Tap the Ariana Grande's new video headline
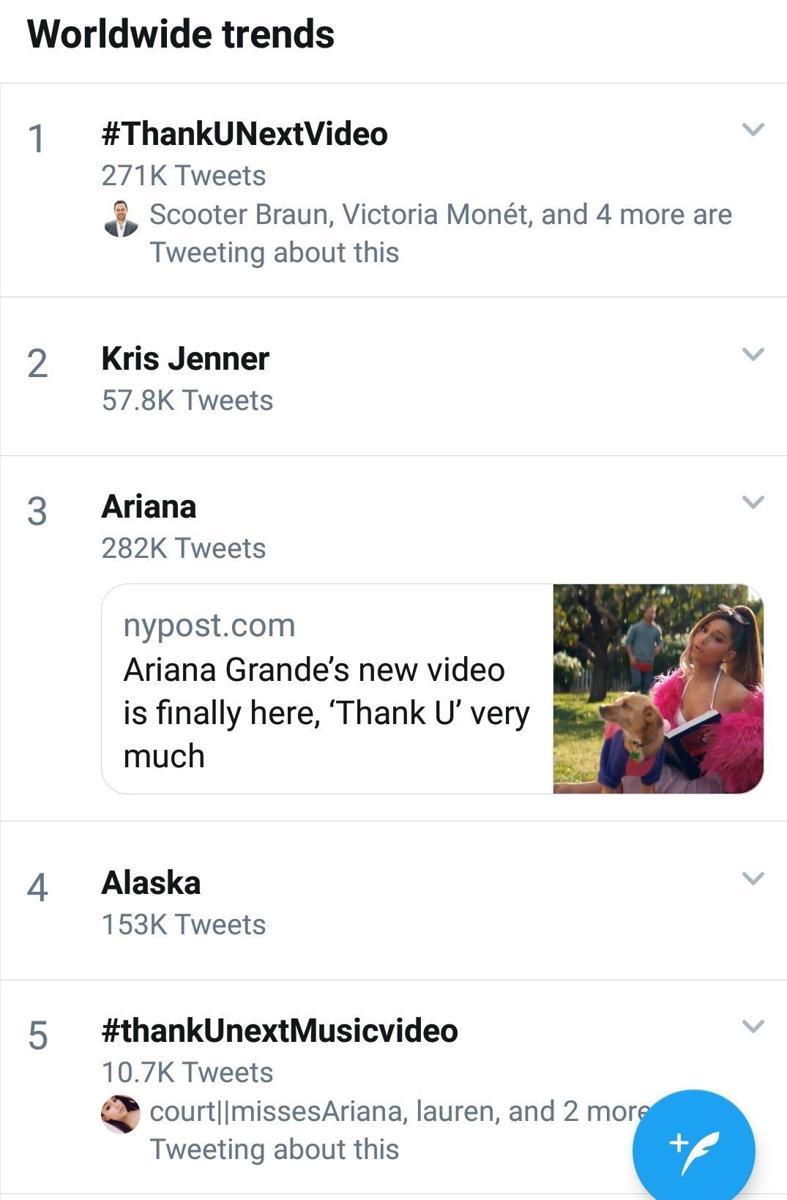 [x=326, y=712]
